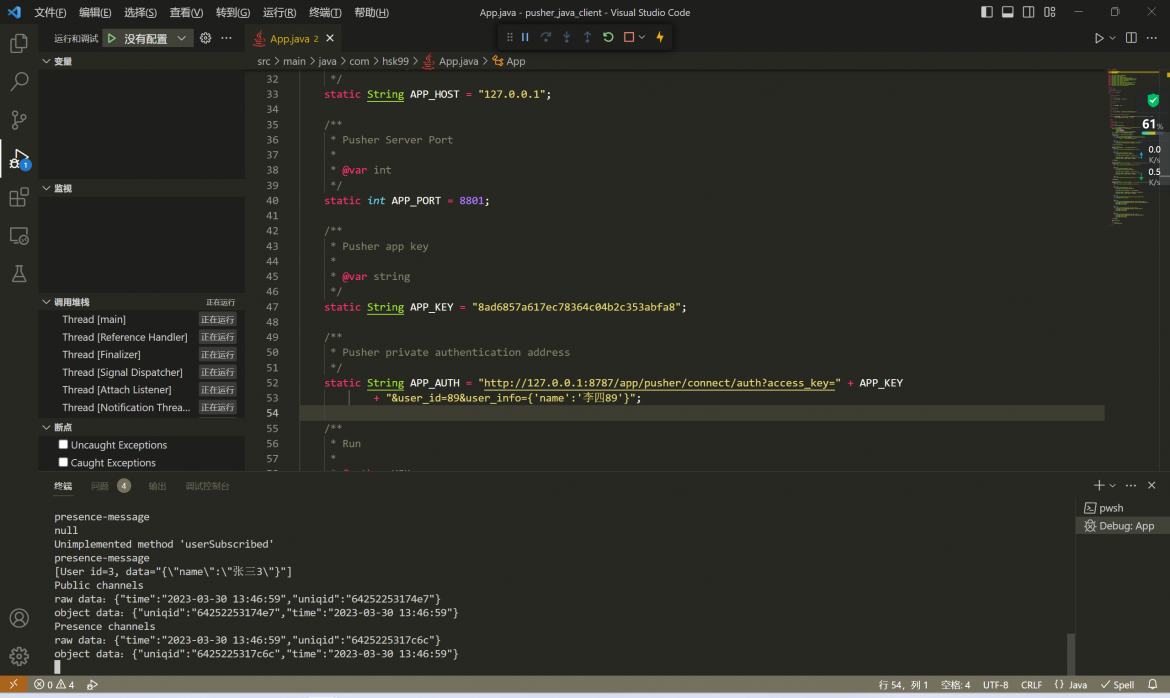The height and width of the screenshot is (698, 1170).
Task: Collapse the 监视 section
Action: (46, 188)
